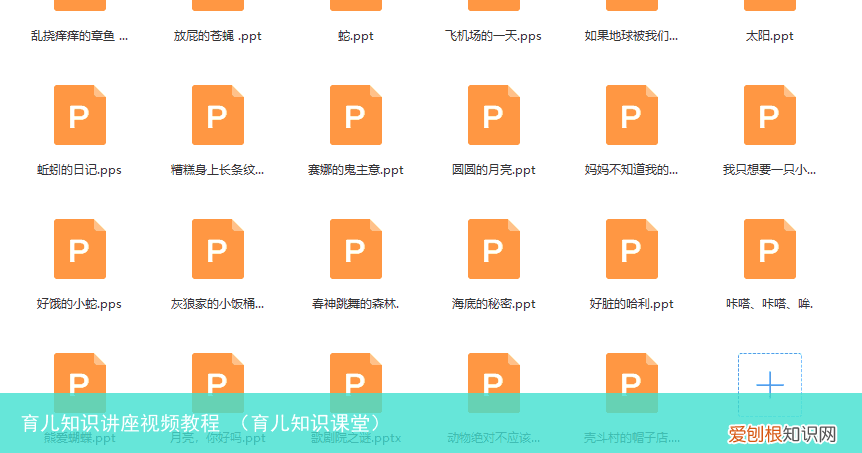This screenshot has width=862, height=453.
Task: Click the file name 蚯蚓的日记.pps
Action: click(x=79, y=170)
